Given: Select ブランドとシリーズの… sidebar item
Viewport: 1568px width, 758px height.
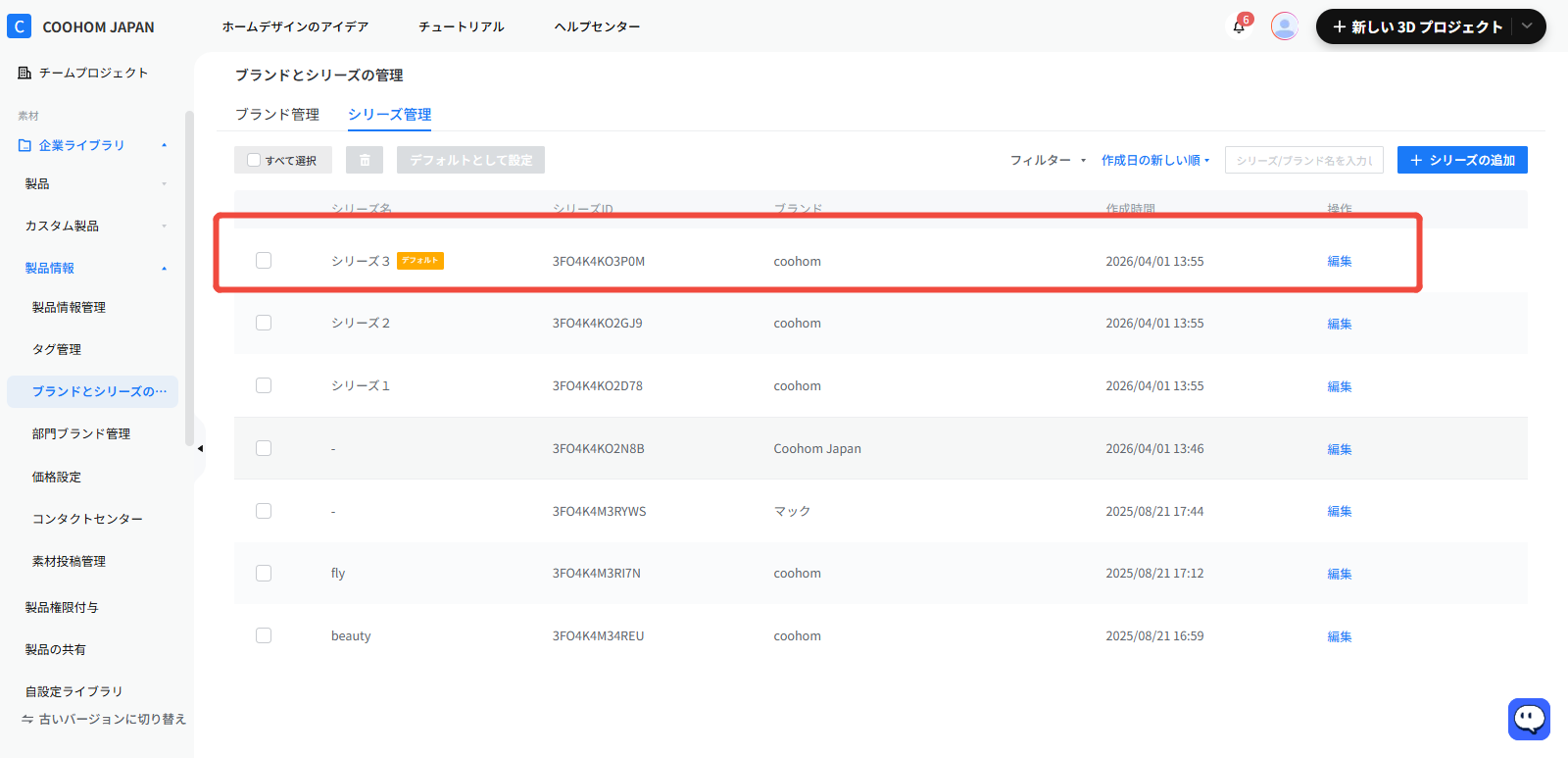Looking at the screenshot, I should coord(93,391).
